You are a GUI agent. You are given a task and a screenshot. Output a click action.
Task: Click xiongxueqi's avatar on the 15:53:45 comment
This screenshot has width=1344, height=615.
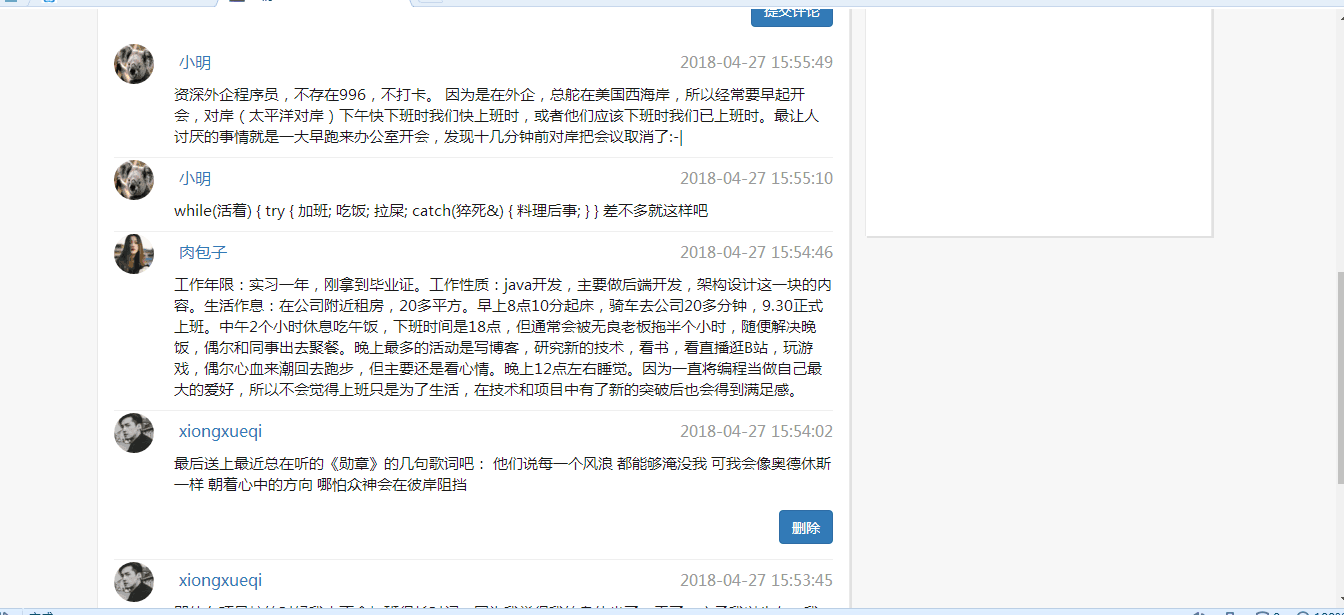tap(134, 582)
